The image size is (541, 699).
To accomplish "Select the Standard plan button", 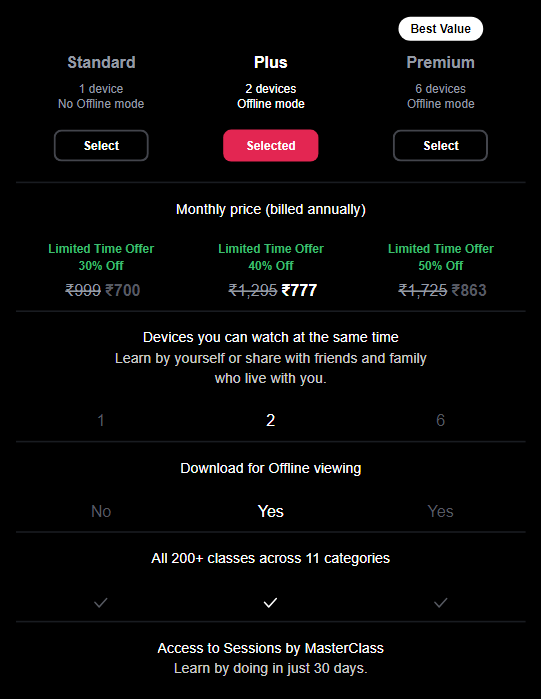I will tap(101, 145).
